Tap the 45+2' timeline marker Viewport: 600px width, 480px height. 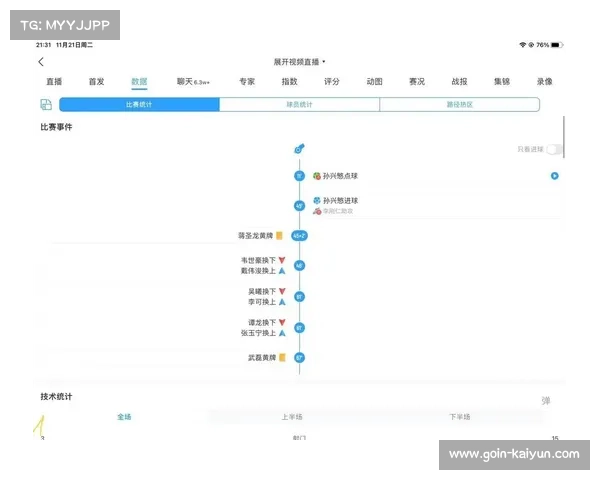point(299,235)
